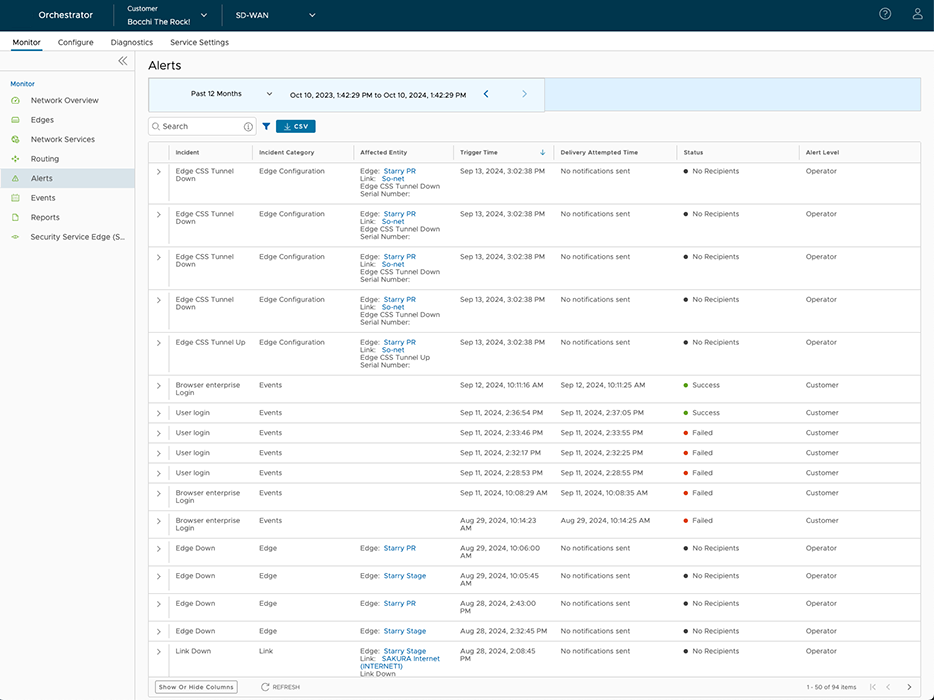Image resolution: width=934 pixels, height=700 pixels.
Task: Switch to the Configure tab
Action: tap(75, 42)
